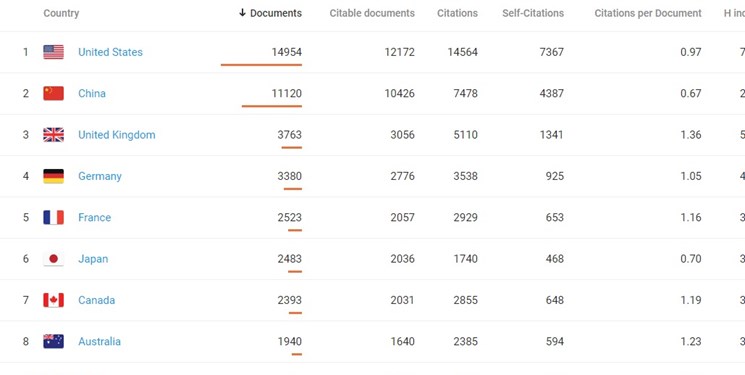Select citations per document value 1.36

tap(691, 135)
